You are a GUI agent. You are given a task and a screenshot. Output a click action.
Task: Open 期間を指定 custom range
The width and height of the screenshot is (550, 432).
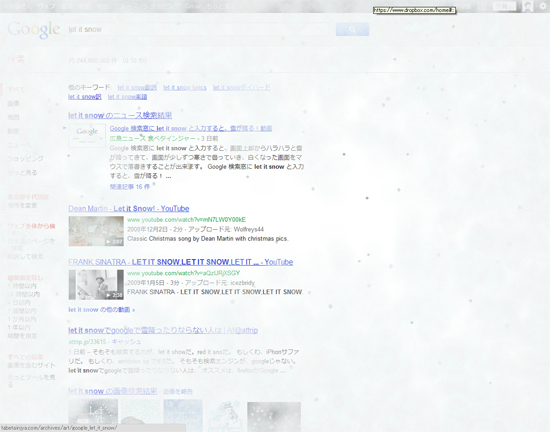[22, 336]
